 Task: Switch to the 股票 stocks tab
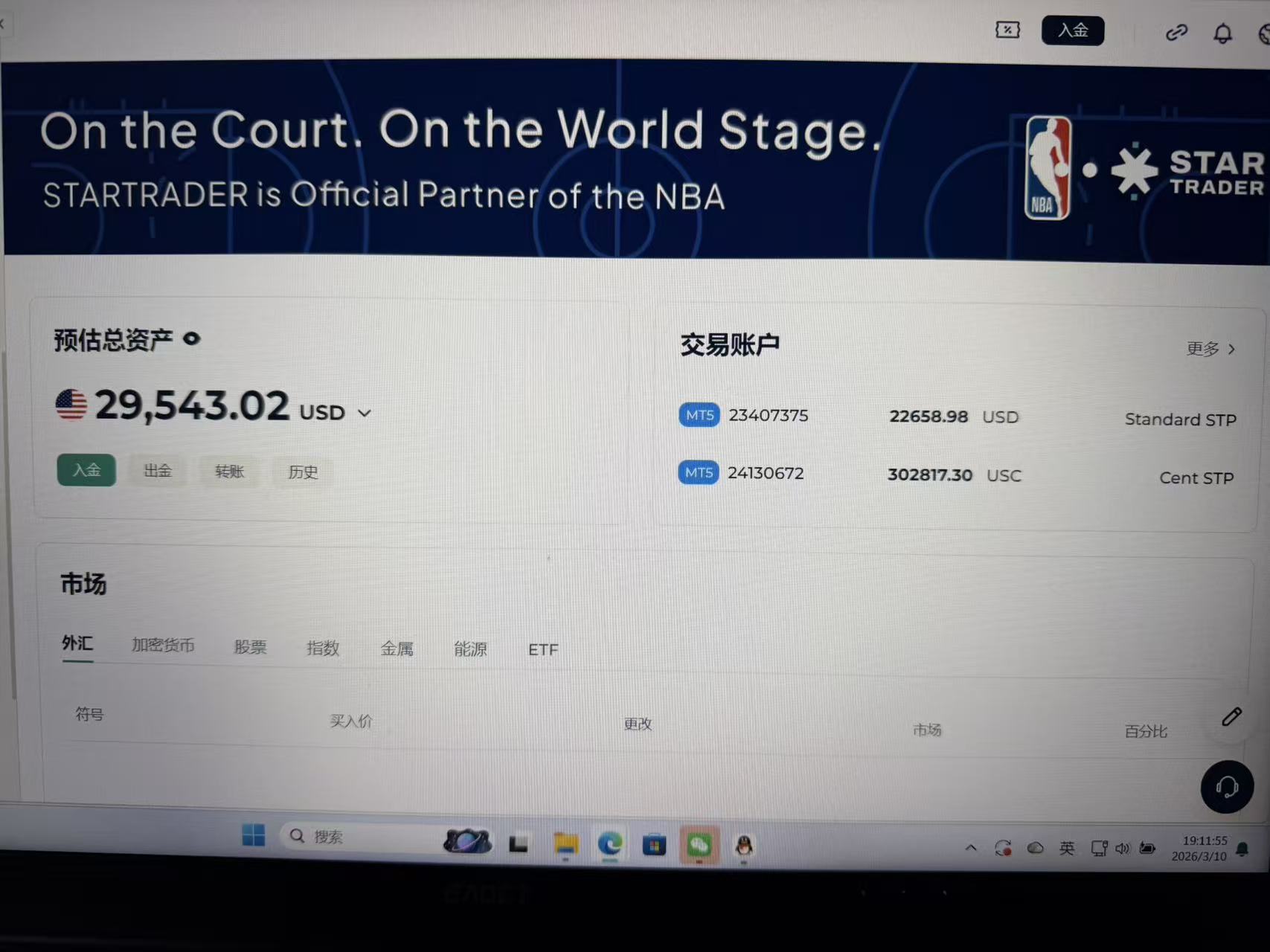pyautogui.click(x=250, y=647)
